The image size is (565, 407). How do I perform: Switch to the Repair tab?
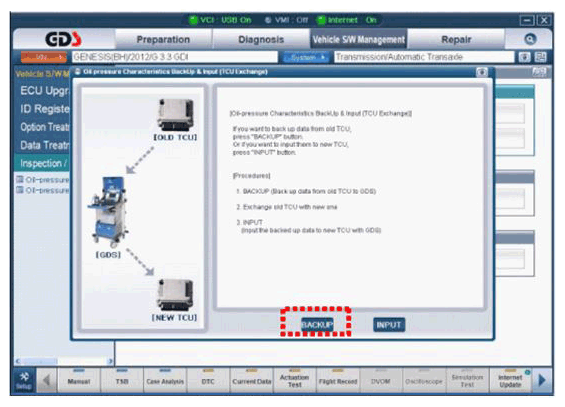click(456, 39)
